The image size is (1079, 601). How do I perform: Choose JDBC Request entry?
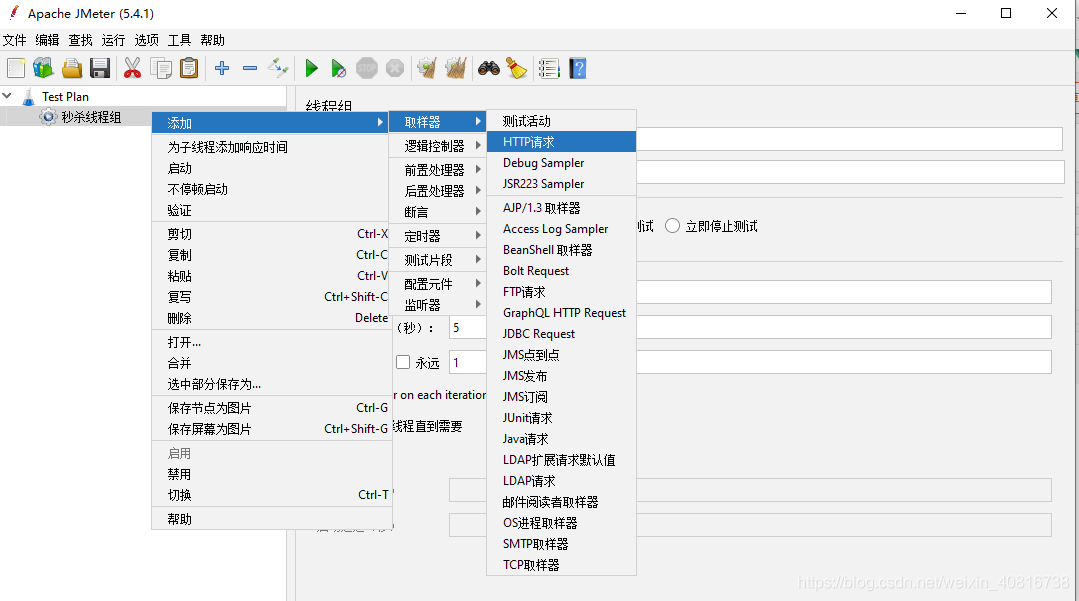(x=561, y=334)
